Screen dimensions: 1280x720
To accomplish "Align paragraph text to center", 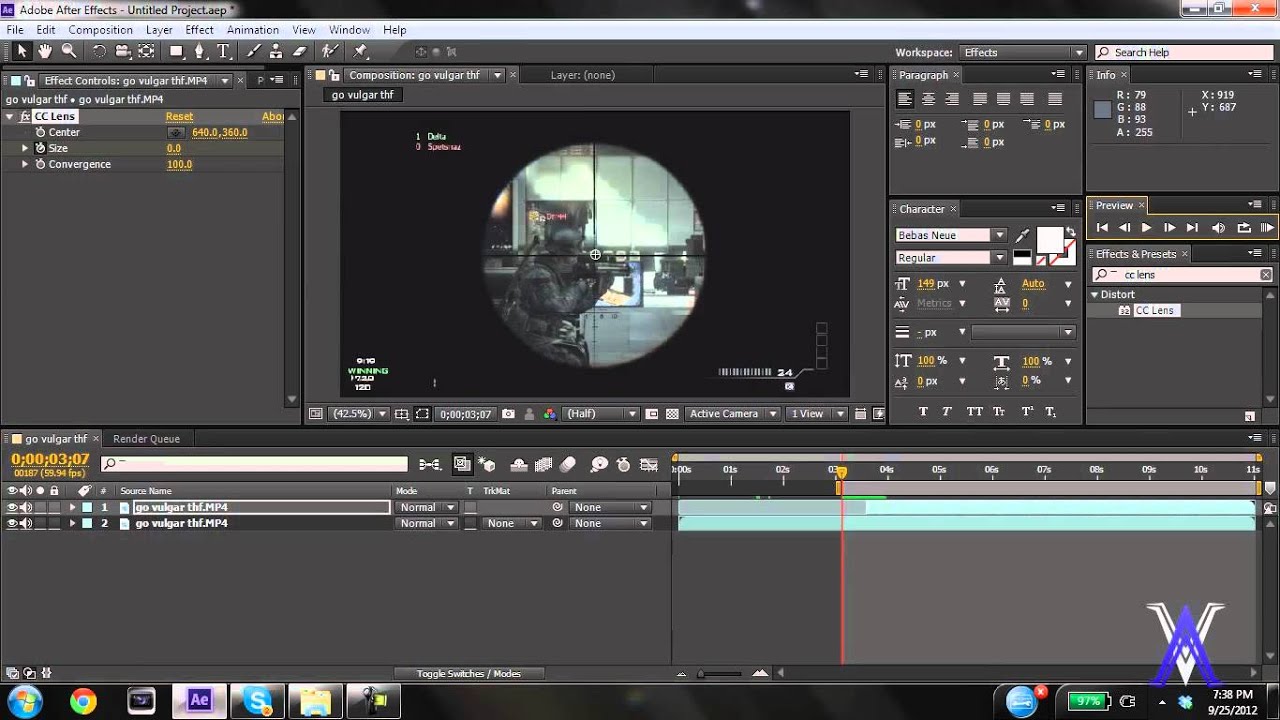I will coord(928,99).
